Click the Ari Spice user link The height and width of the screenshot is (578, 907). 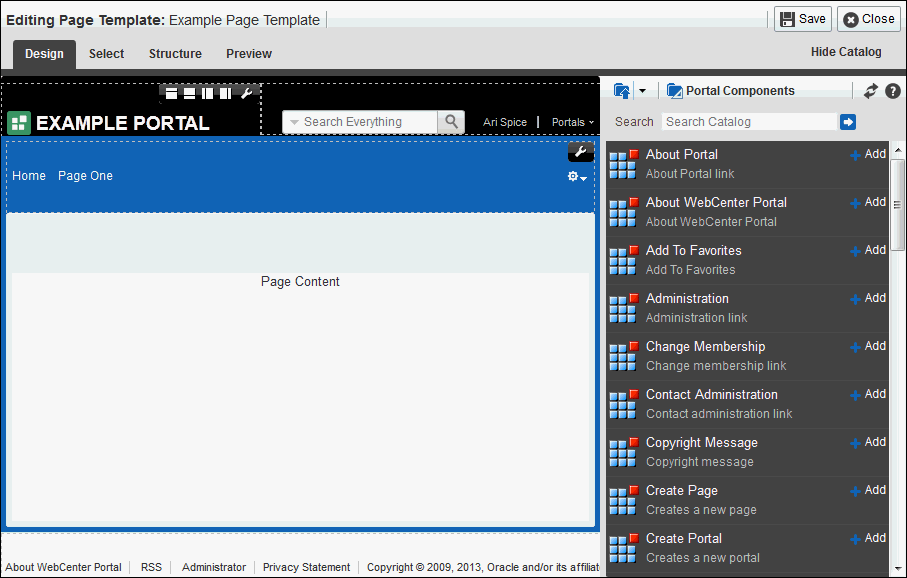coord(505,122)
